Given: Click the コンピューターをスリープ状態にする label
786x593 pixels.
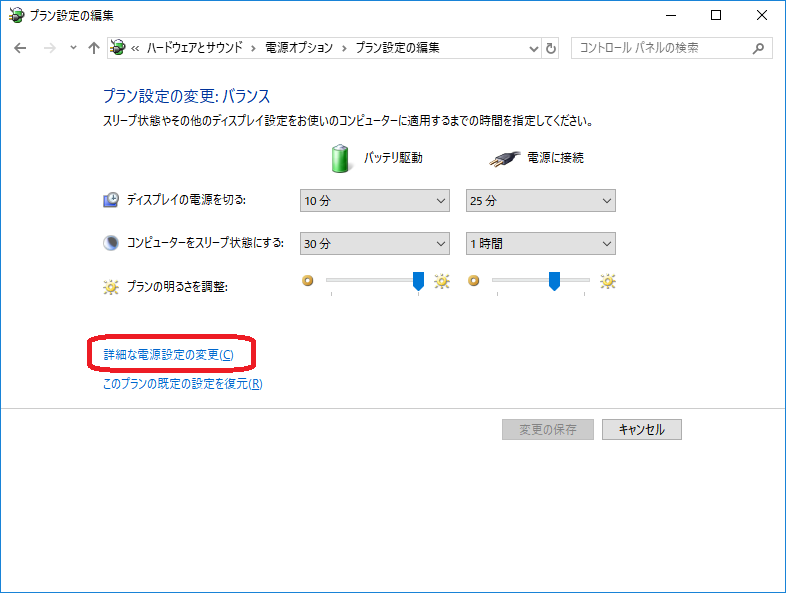Looking at the screenshot, I should pyautogui.click(x=205, y=243).
